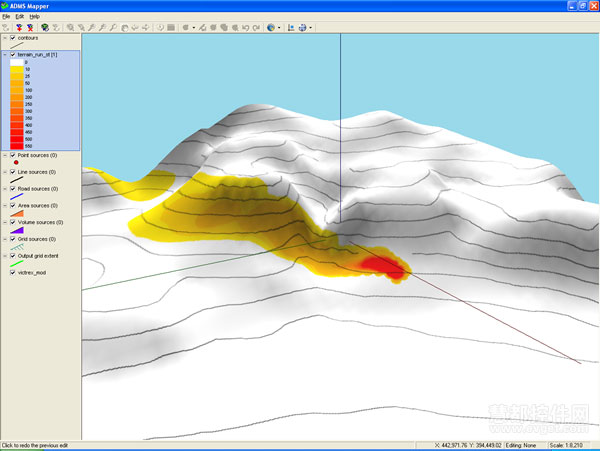Select the Output grid extent layer label
Viewport: 600px width, 451px height.
click(38, 256)
